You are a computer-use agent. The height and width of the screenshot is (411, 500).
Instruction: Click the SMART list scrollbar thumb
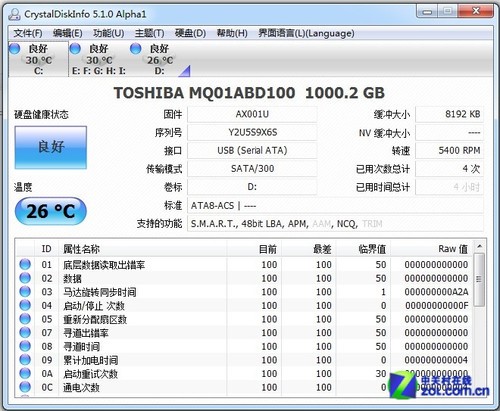click(479, 279)
